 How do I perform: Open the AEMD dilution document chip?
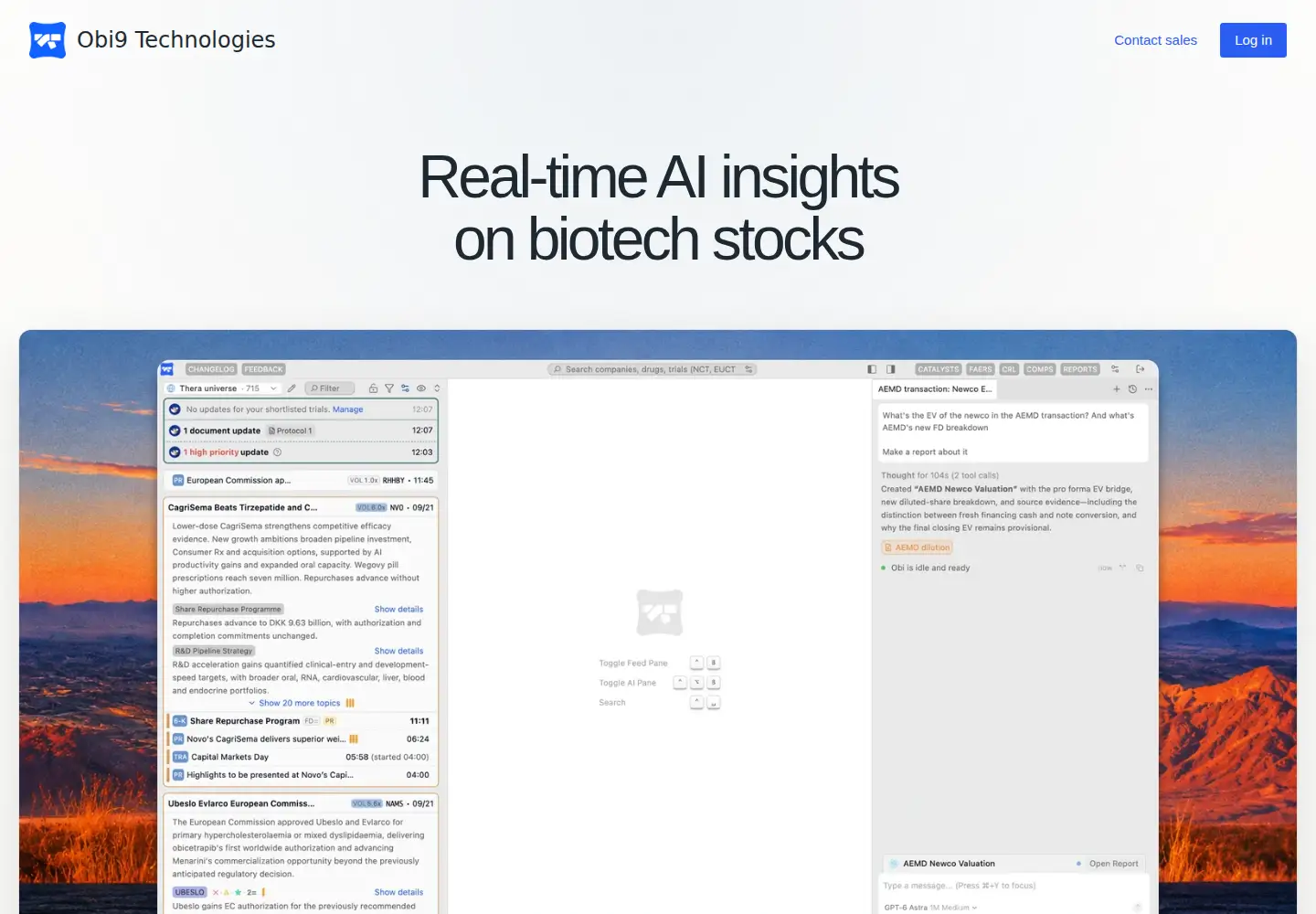pyautogui.click(x=917, y=547)
